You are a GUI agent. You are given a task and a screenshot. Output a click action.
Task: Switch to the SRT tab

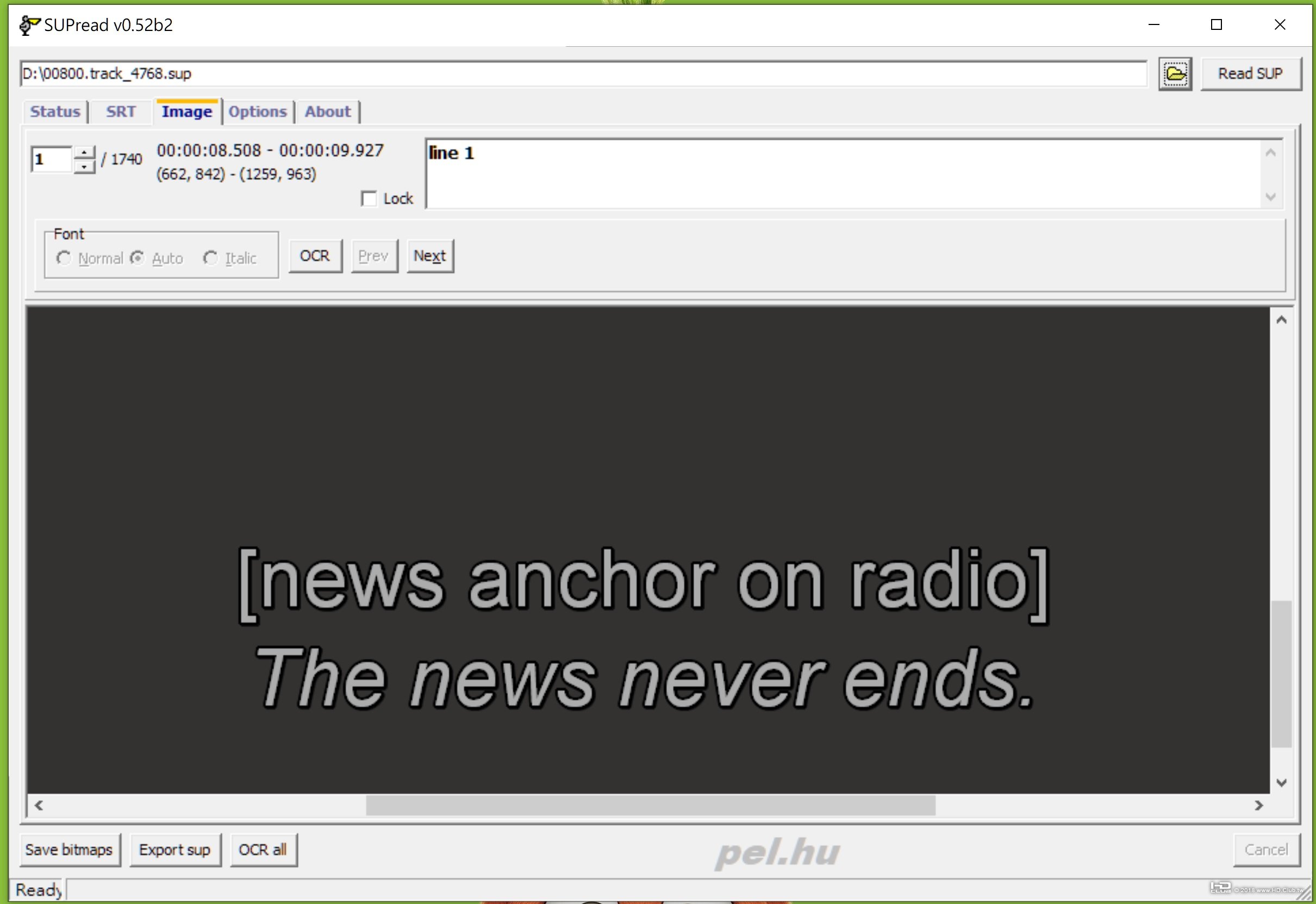[x=121, y=111]
